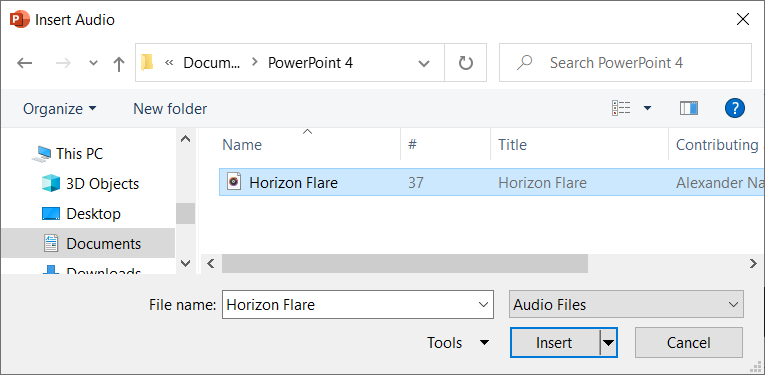Screen dimensions: 765x375
Task: Click the Horizon Flare title cell
Action: click(x=542, y=183)
